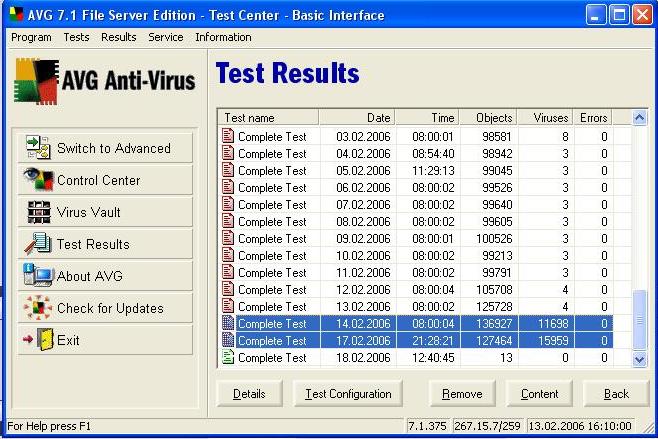Click green report icon of 18.02.2006 test
This screenshot has width=658, height=439.
pos(228,357)
